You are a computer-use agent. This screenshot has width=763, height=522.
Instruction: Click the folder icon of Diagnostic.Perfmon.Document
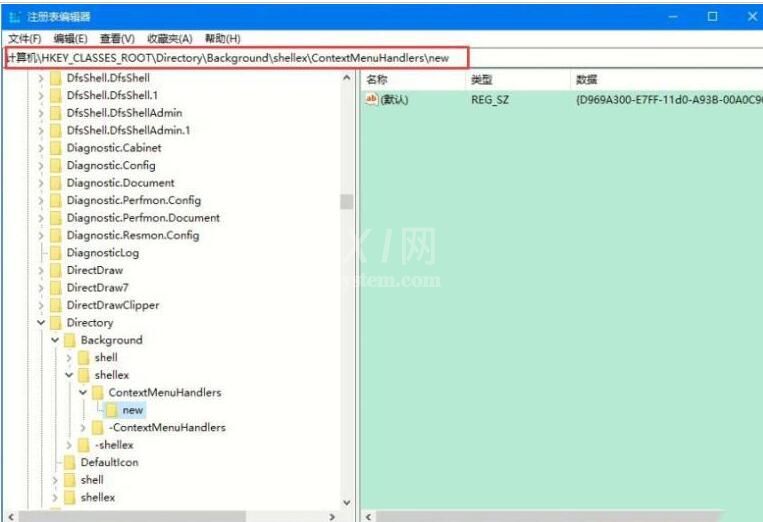point(56,218)
